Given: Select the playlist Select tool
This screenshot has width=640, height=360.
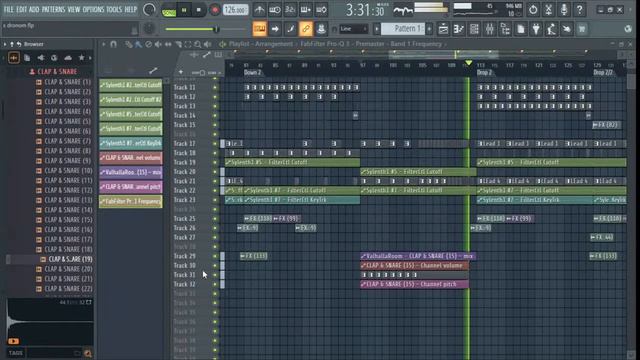Looking at the screenshot, I should 188,44.
